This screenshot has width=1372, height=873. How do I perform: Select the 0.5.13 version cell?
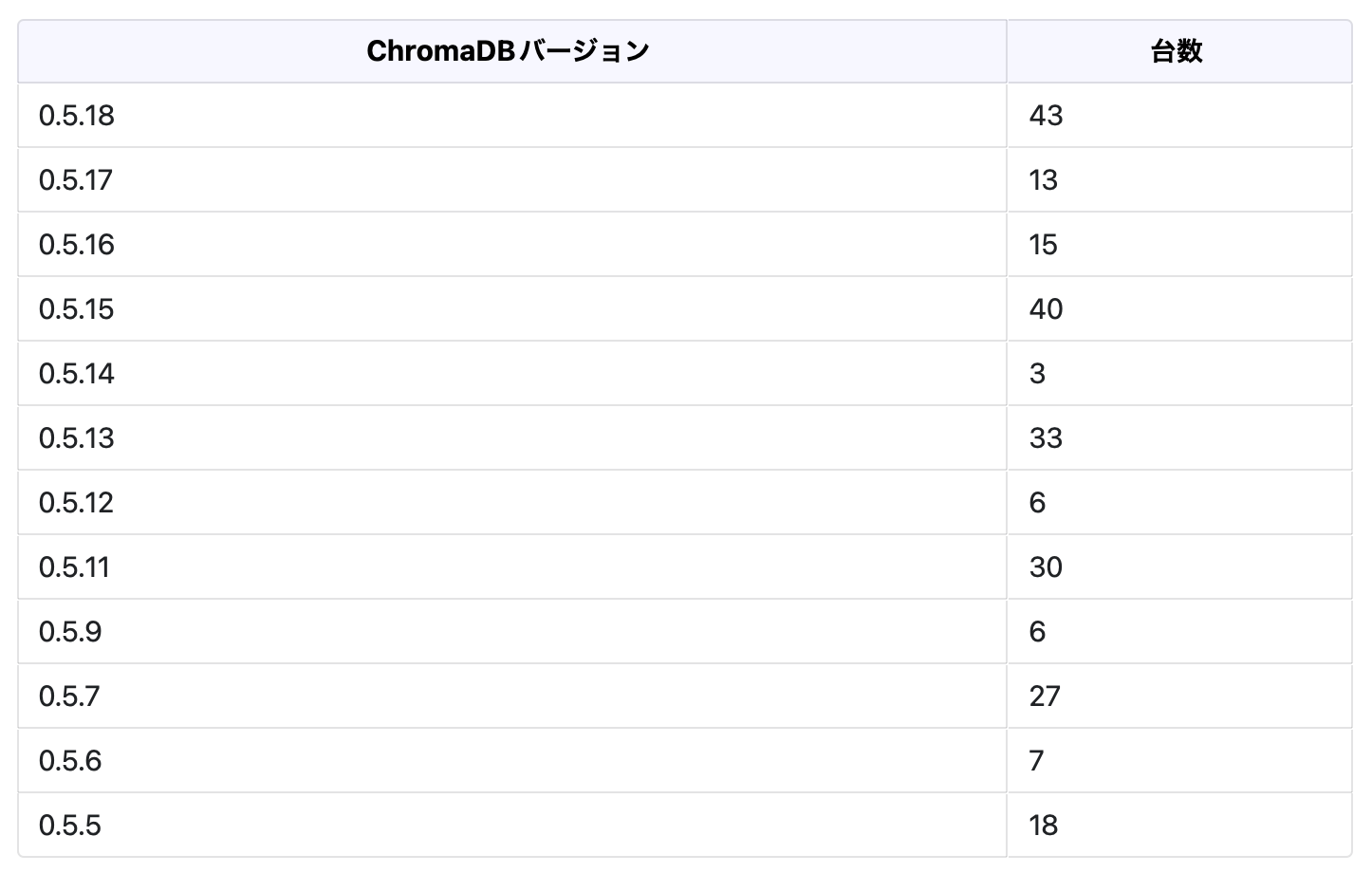(77, 438)
